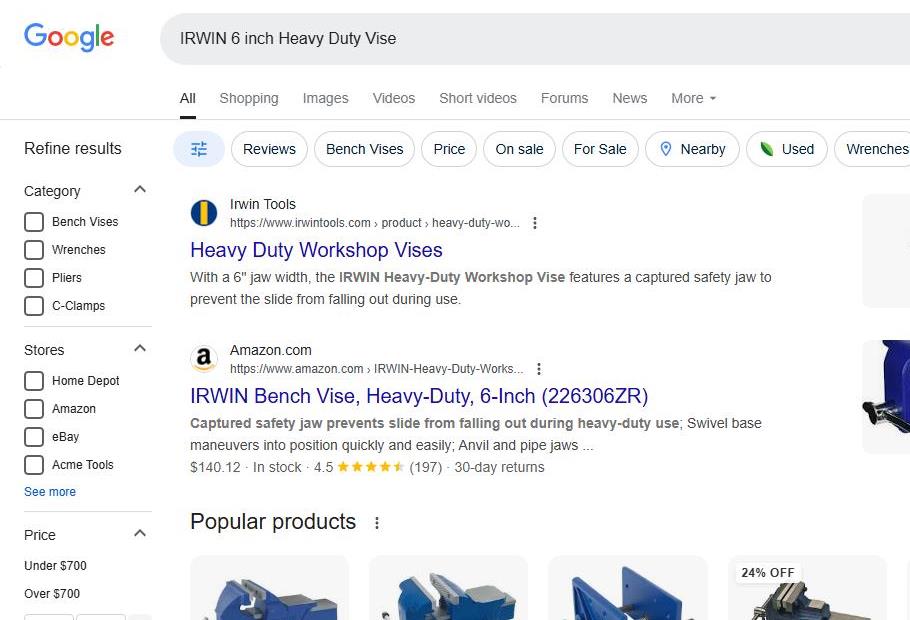
Task: Open the third popular product vise image
Action: tap(628, 587)
